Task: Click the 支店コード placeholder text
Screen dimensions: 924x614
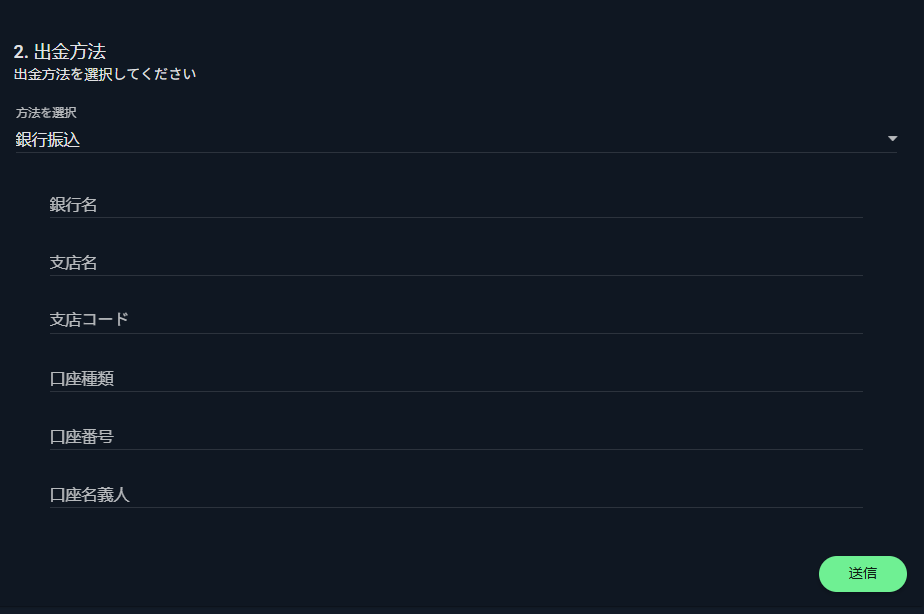Action: 89,320
